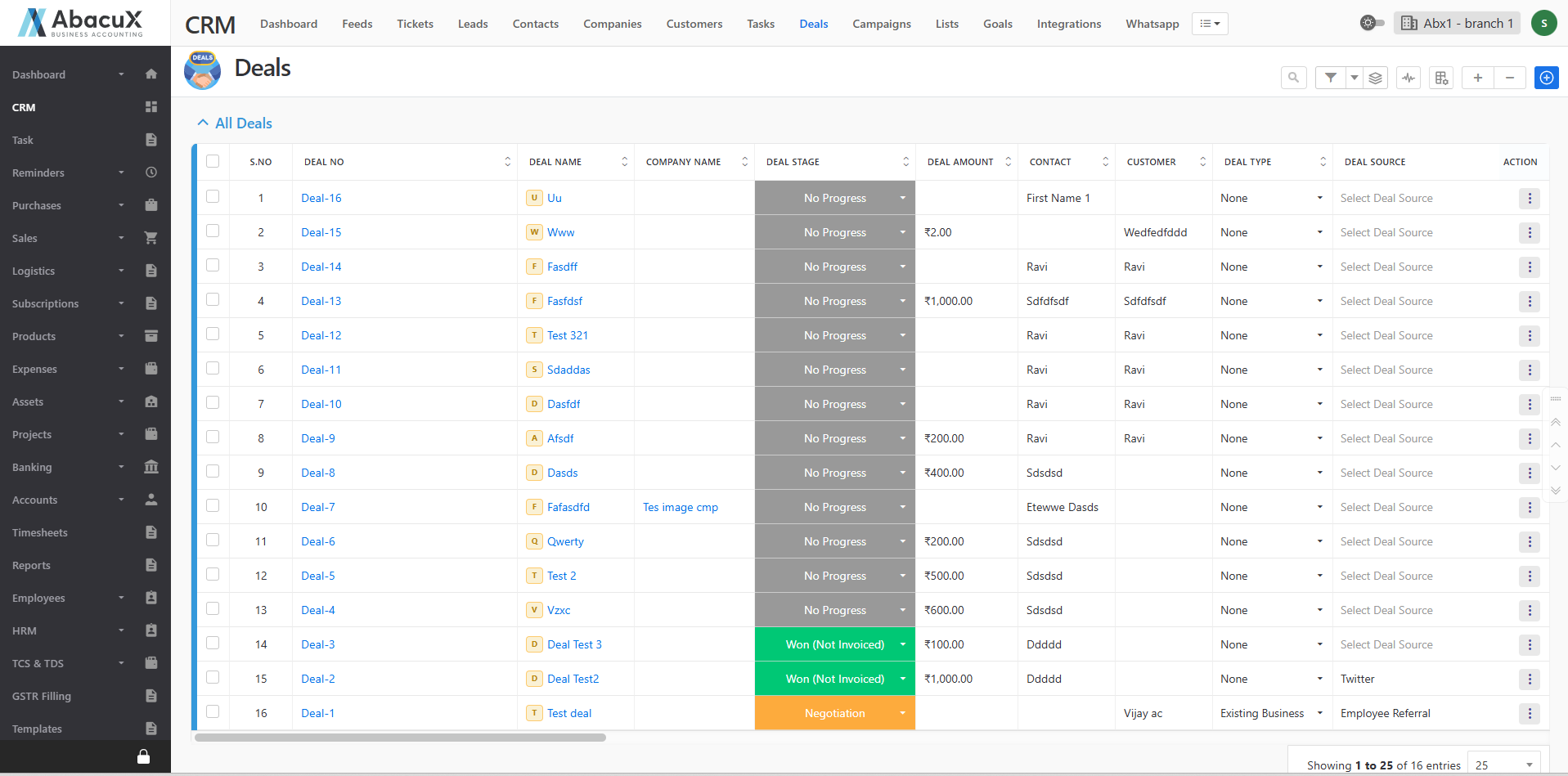The image size is (1568, 776).
Task: Click the minus collapse icon in toolbar
Action: (1510, 78)
